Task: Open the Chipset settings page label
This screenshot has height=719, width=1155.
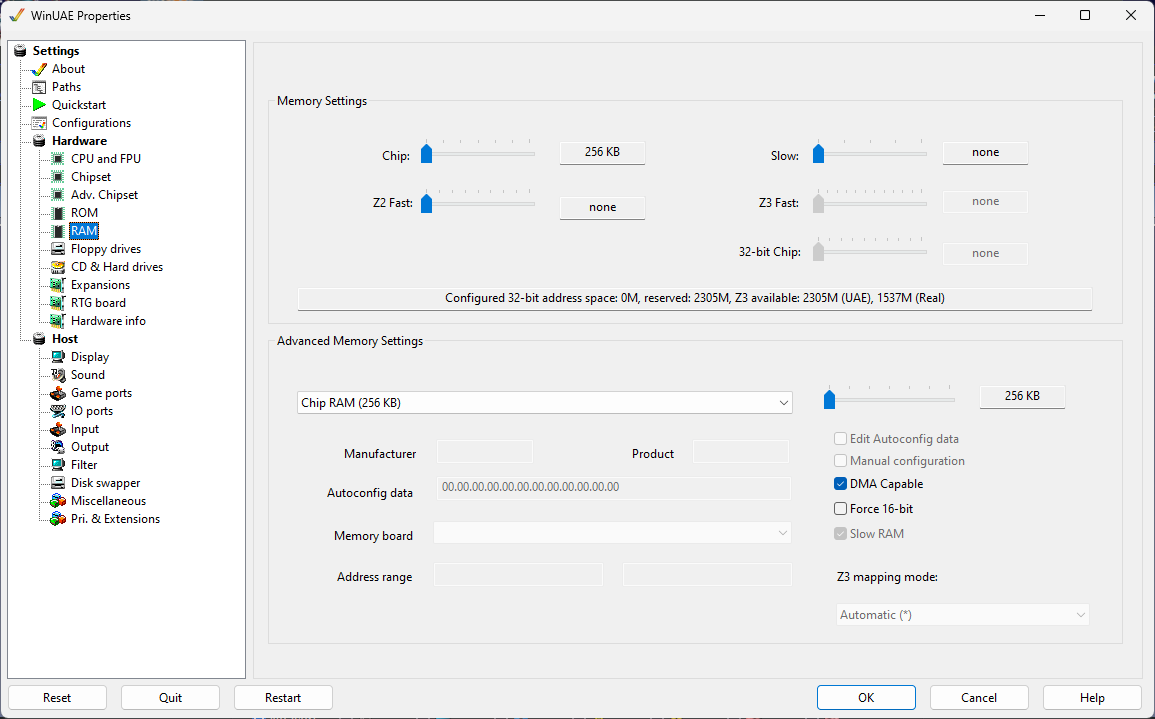Action: coord(91,177)
